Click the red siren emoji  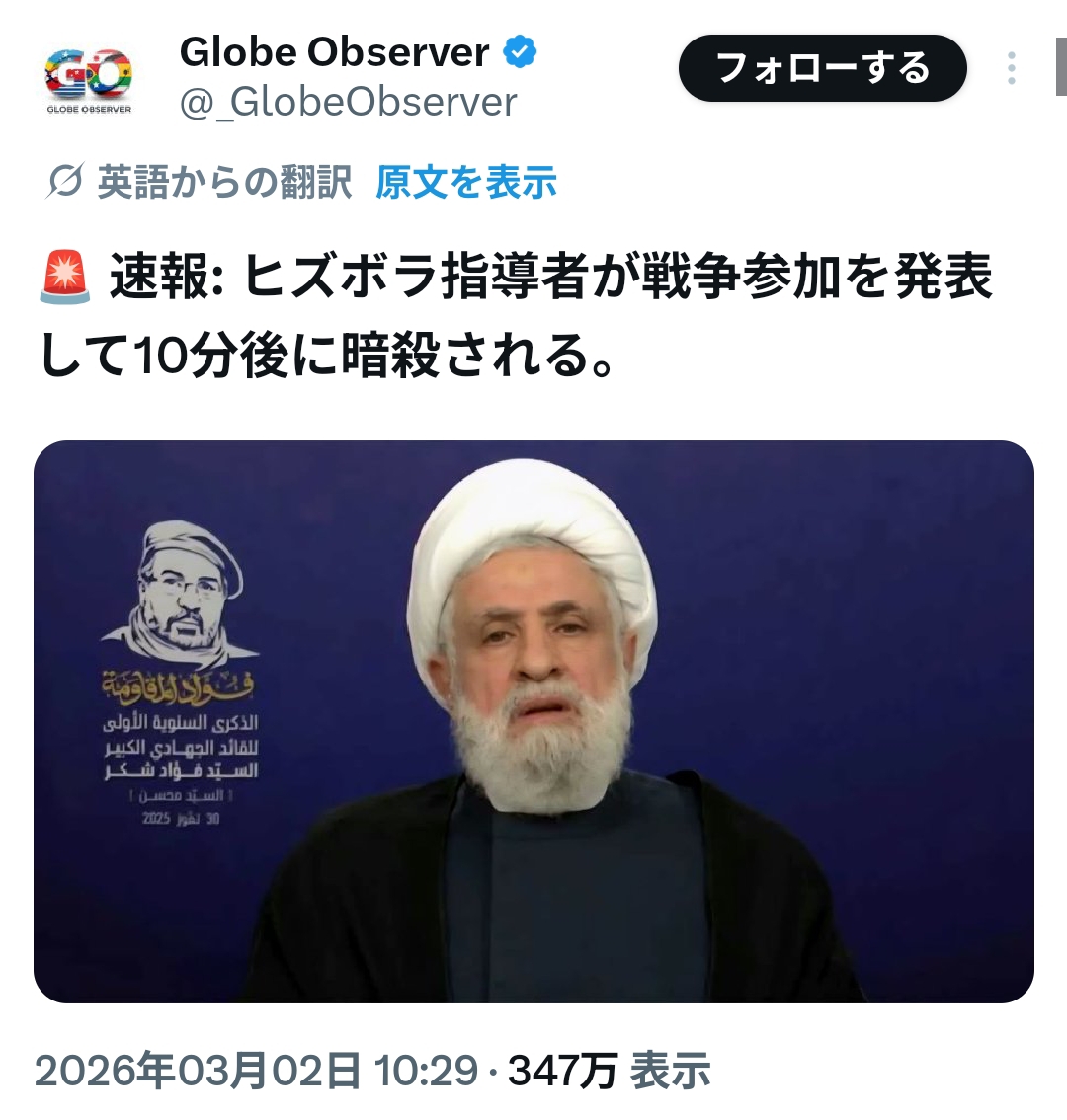65,277
